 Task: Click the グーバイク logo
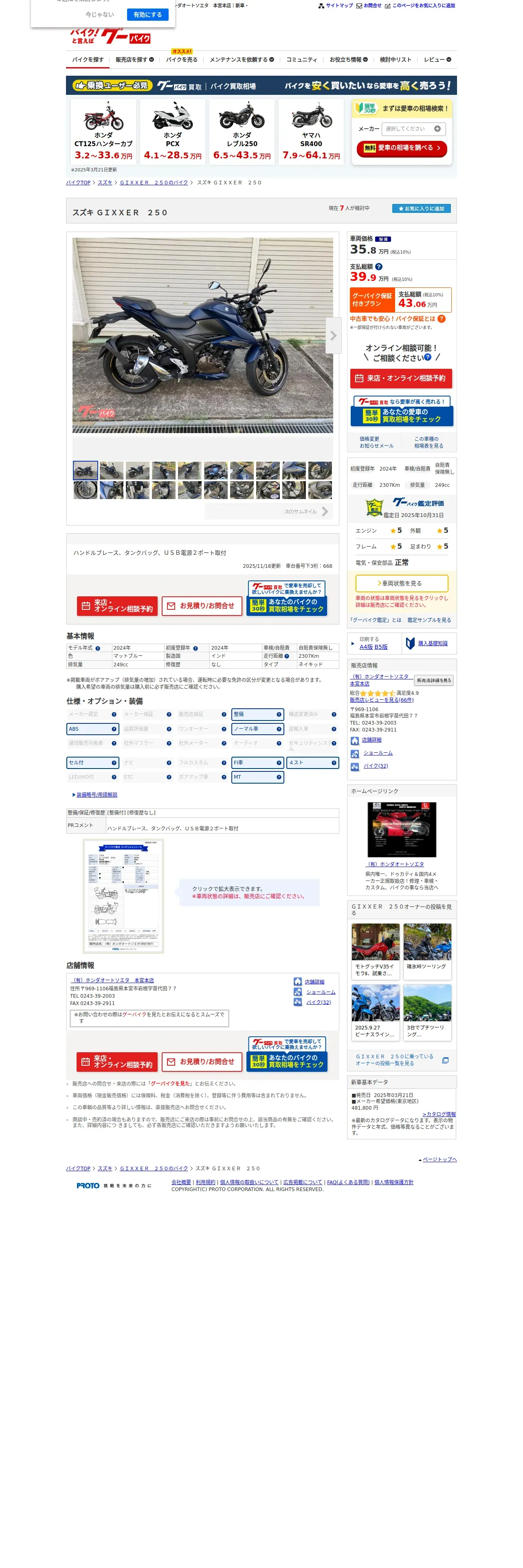pos(110,37)
